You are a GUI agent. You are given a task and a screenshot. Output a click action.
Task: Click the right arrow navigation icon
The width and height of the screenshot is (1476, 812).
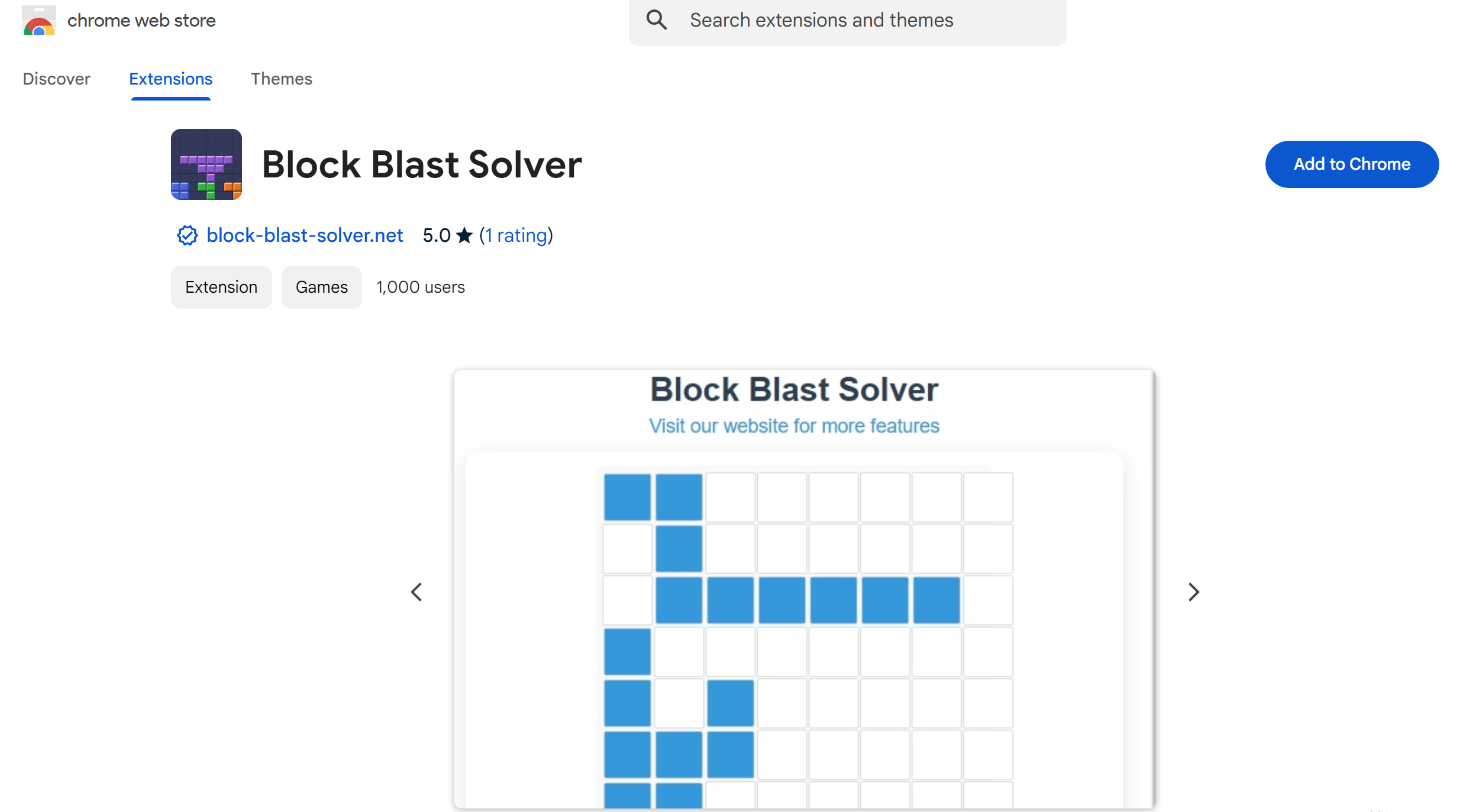point(1192,591)
